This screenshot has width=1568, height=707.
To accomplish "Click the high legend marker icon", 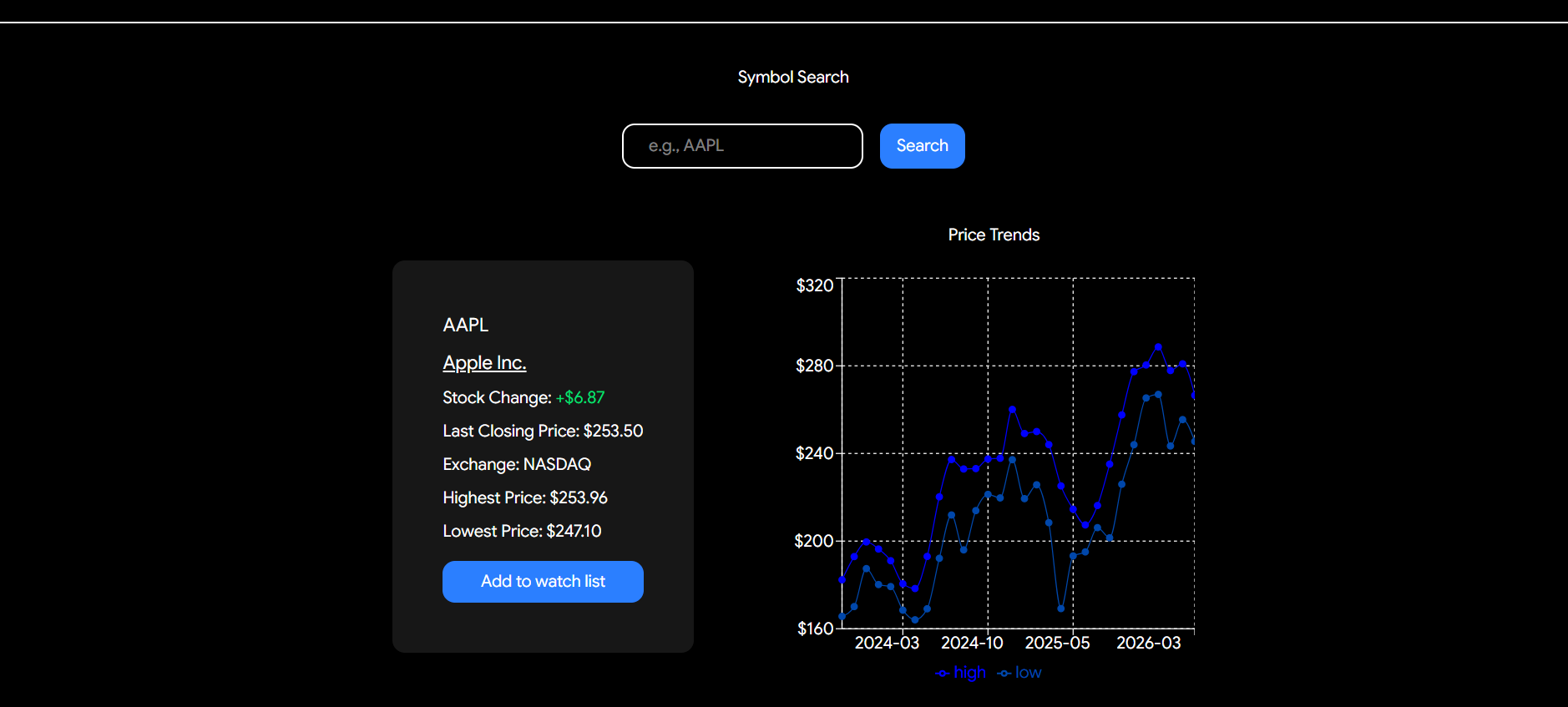I will (943, 674).
